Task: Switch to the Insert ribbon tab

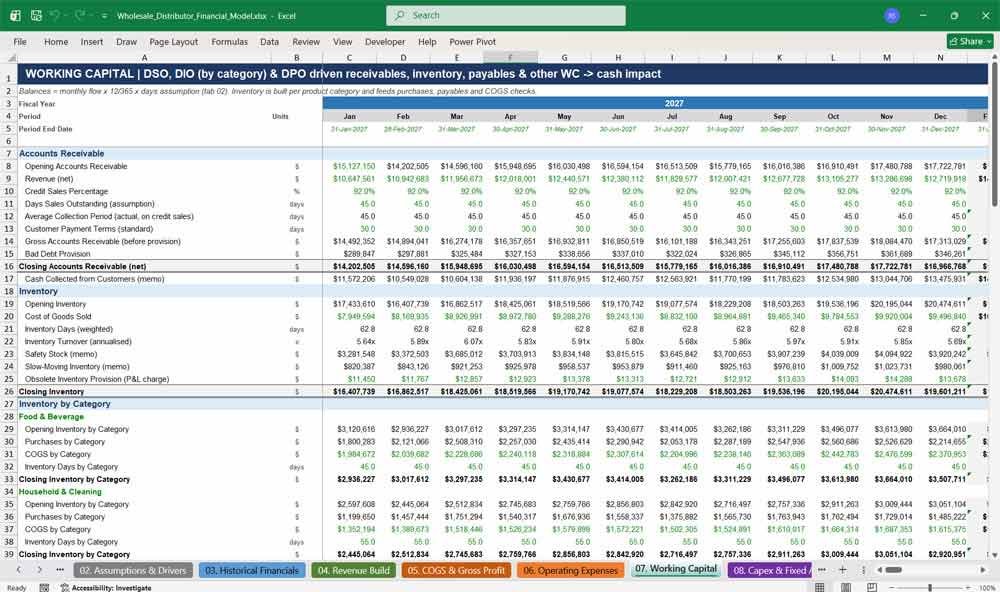Action: click(92, 41)
